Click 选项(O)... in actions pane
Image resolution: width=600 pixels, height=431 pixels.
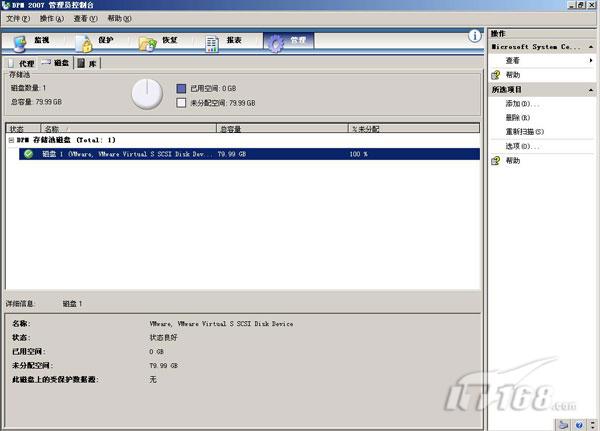[522, 146]
